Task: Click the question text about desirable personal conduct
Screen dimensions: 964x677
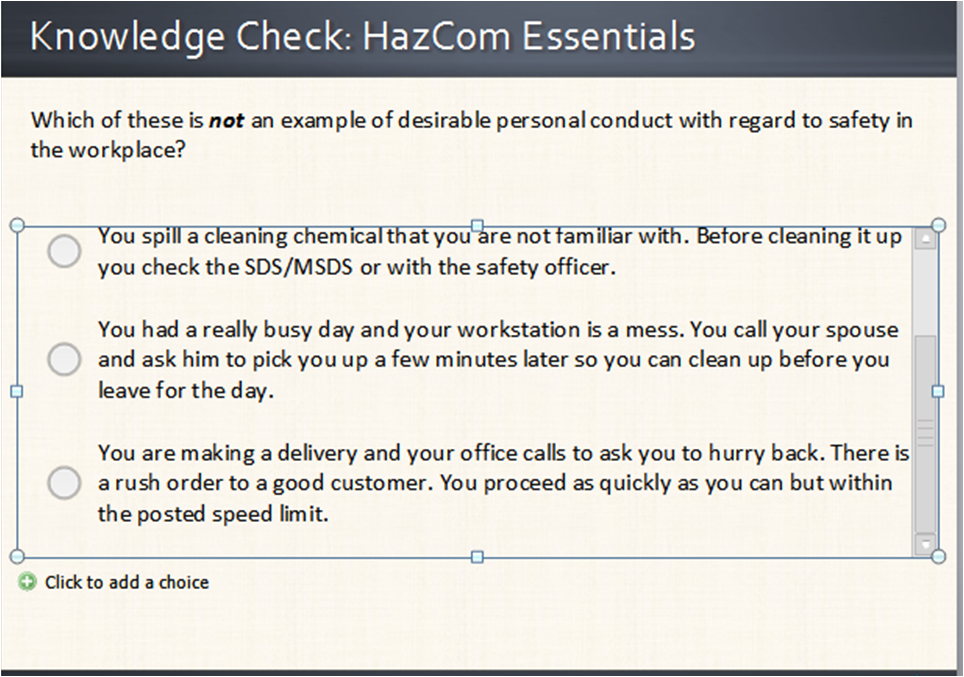Action: click(x=472, y=135)
